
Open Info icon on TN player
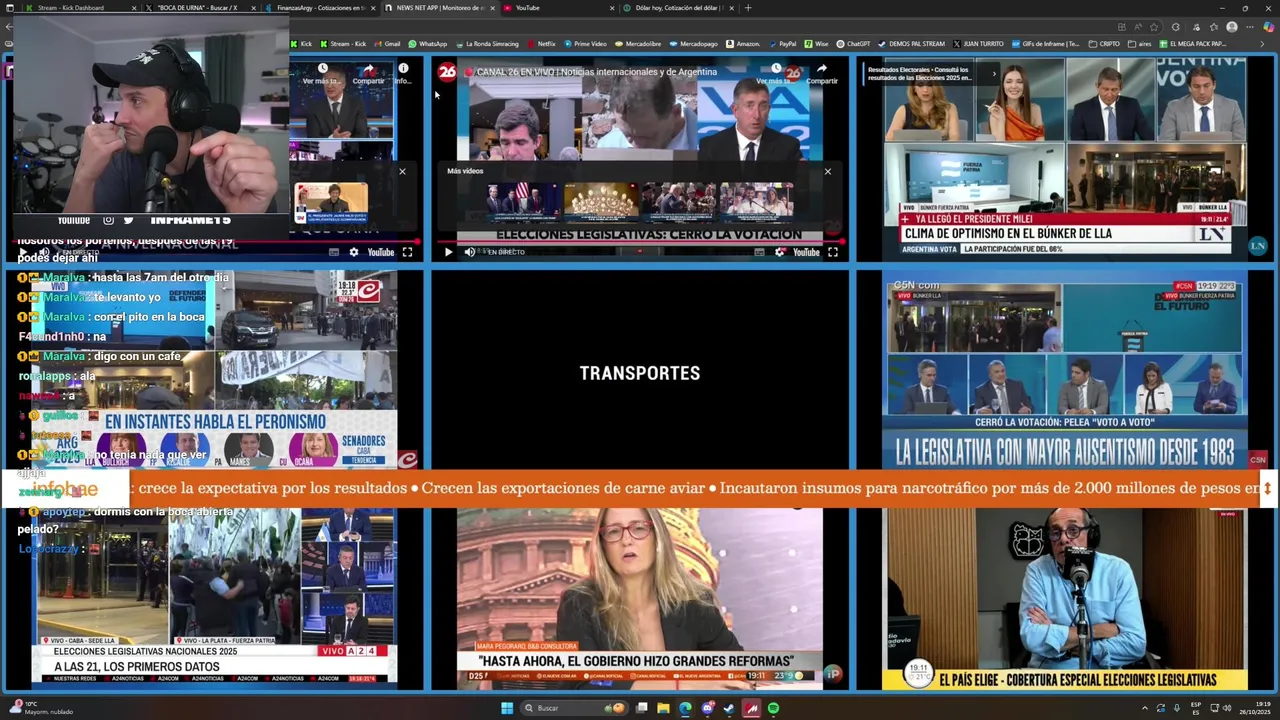click(x=403, y=73)
